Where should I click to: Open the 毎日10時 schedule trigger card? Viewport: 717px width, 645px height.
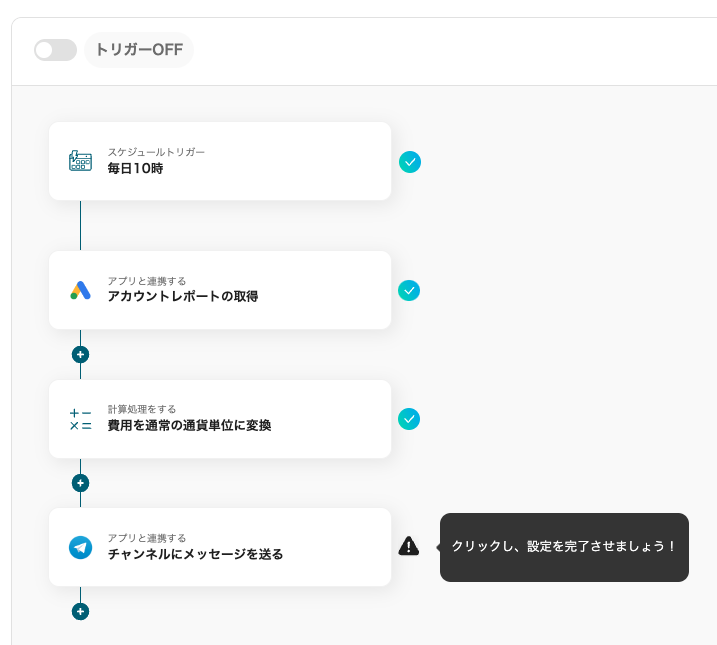pos(220,161)
